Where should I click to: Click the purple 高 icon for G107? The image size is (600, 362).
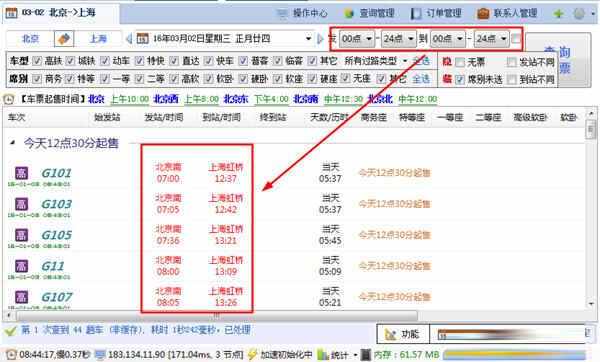tap(21, 297)
